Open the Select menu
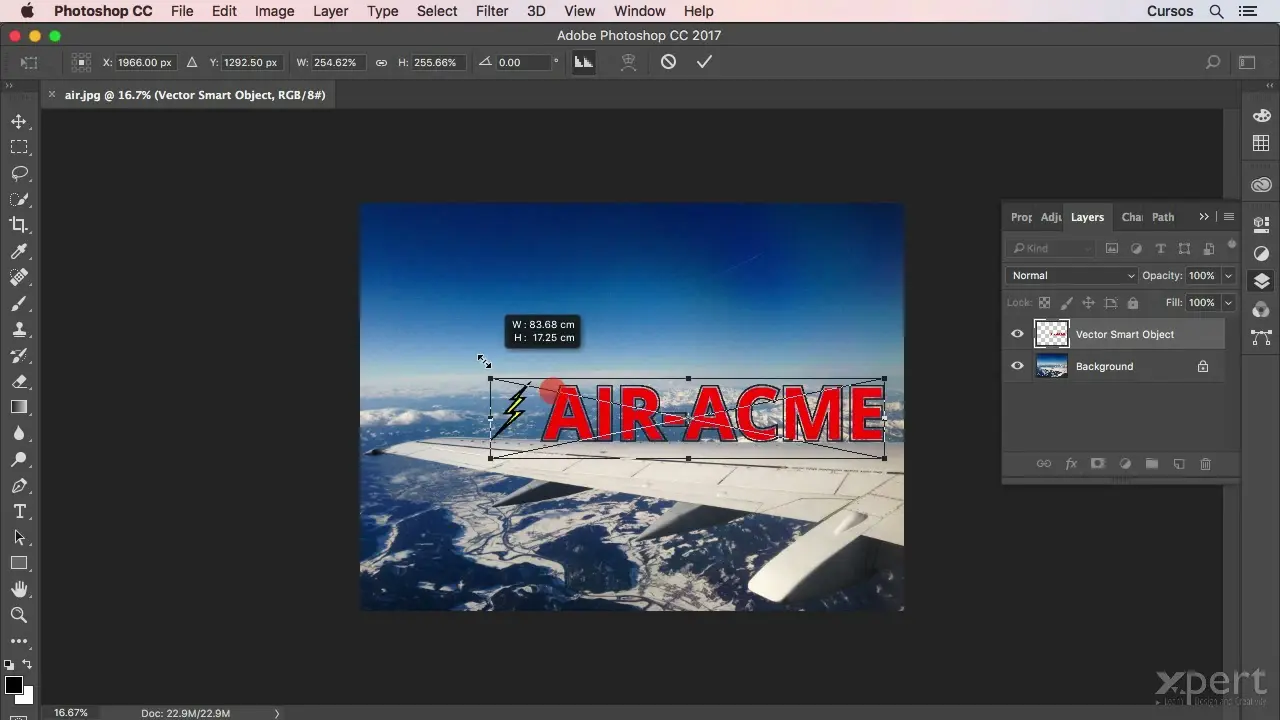Viewport: 1280px width, 720px height. (437, 11)
